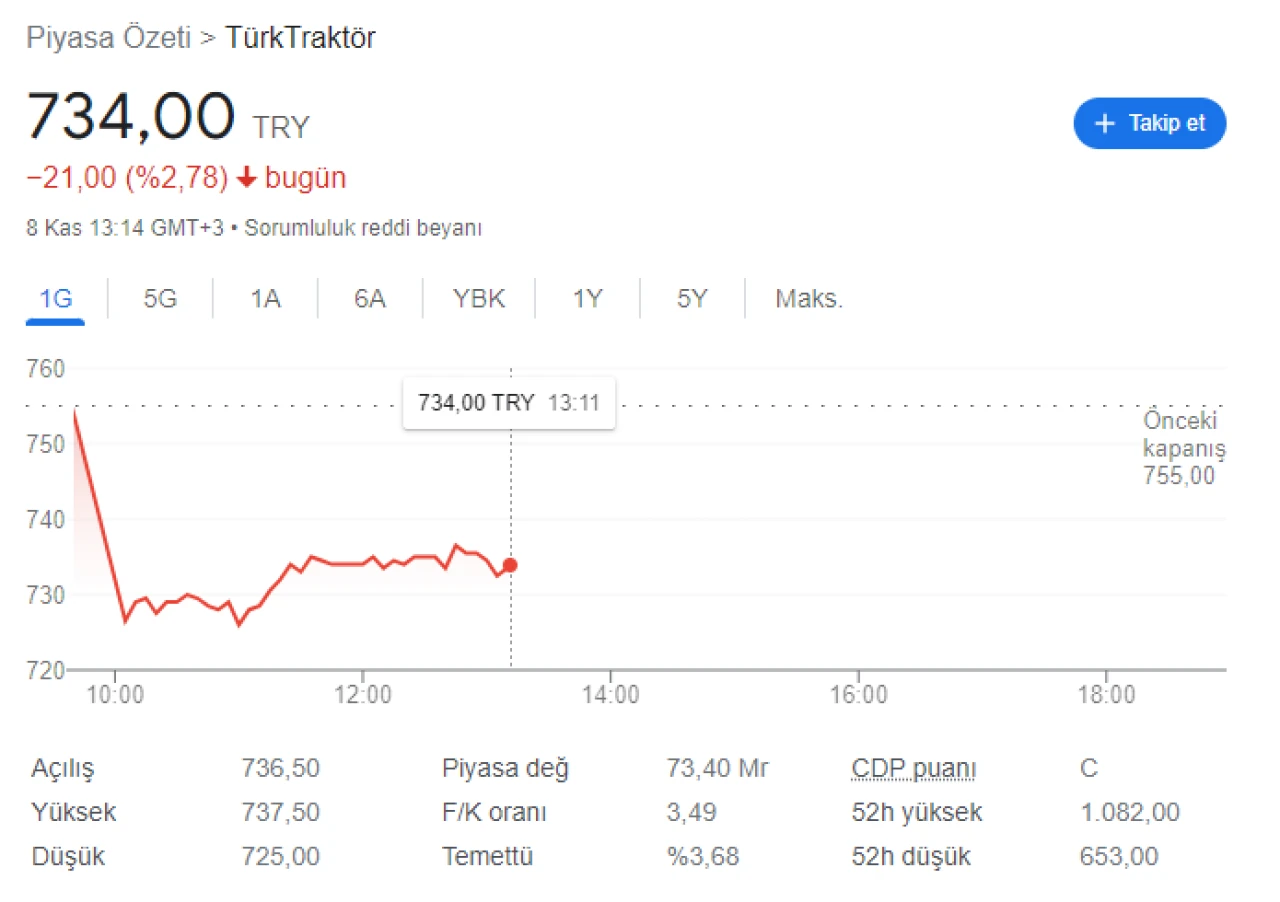This screenshot has height=902, width=1280.
Task: Switch to the 5G time range tab
Action: pos(160,299)
